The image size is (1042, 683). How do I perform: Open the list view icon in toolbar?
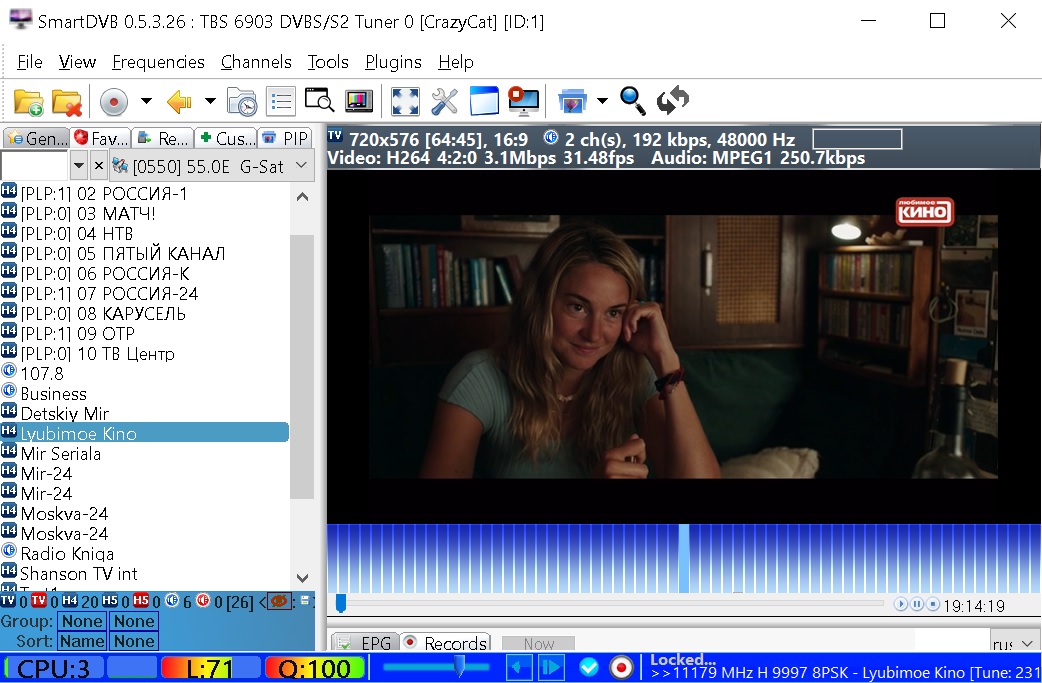[280, 102]
